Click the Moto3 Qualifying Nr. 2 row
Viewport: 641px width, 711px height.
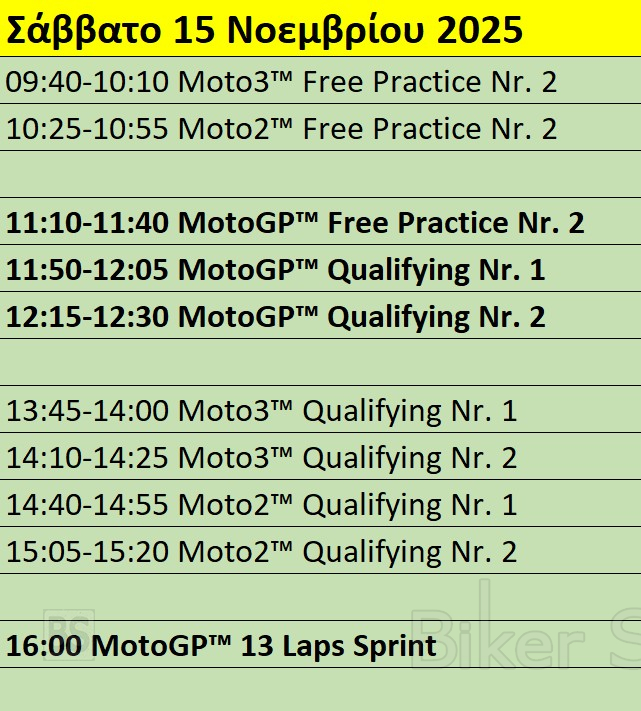pyautogui.click(x=261, y=458)
